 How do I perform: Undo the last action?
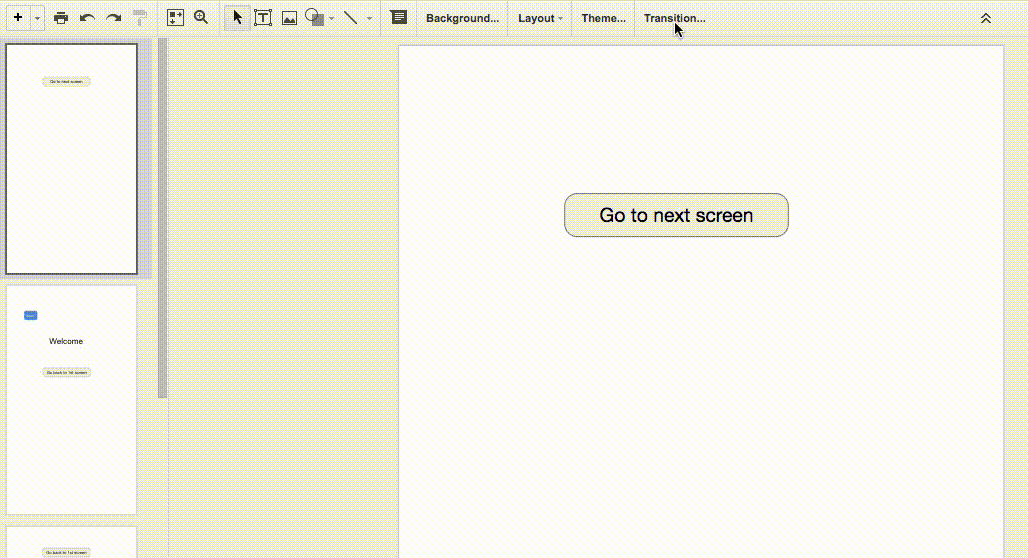87,18
